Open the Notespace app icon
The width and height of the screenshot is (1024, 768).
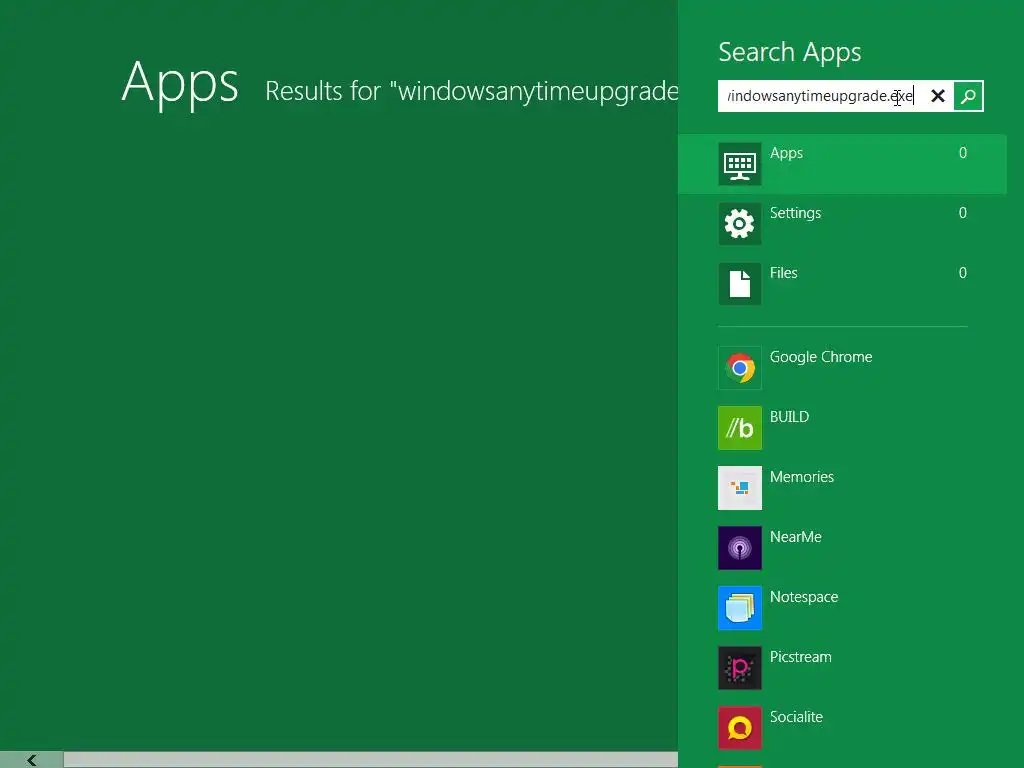[740, 608]
